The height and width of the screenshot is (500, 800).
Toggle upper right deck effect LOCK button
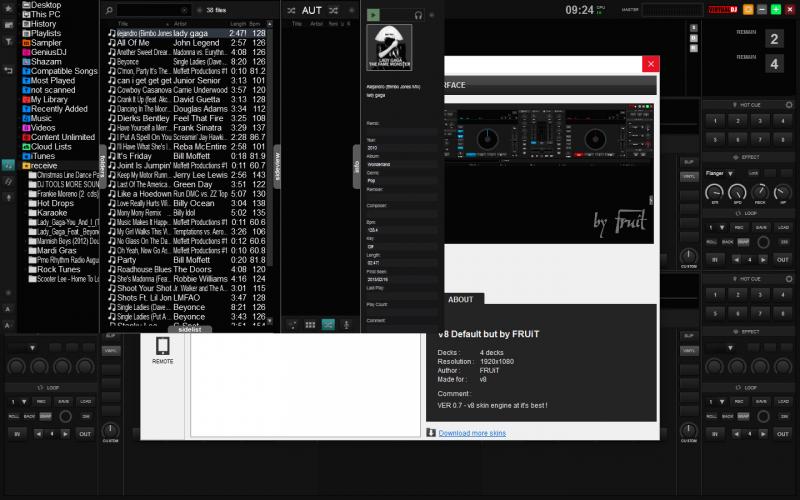(754, 173)
